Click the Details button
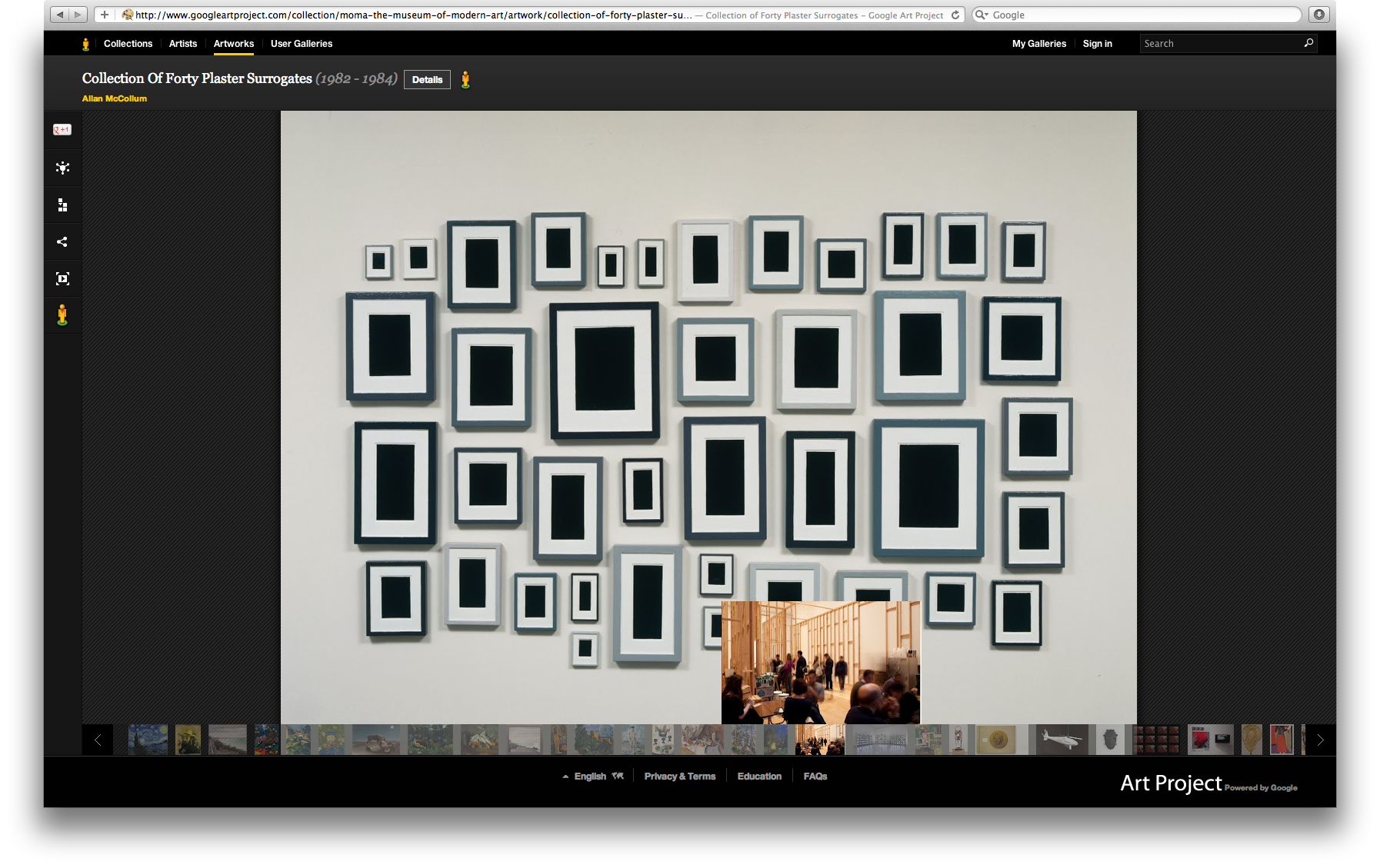The height and width of the screenshot is (868, 1380). click(427, 79)
